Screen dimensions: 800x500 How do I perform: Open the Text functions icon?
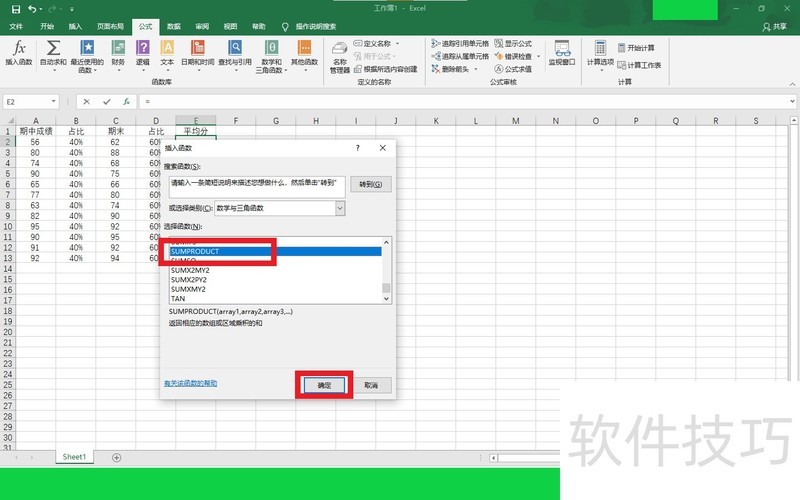click(167, 48)
